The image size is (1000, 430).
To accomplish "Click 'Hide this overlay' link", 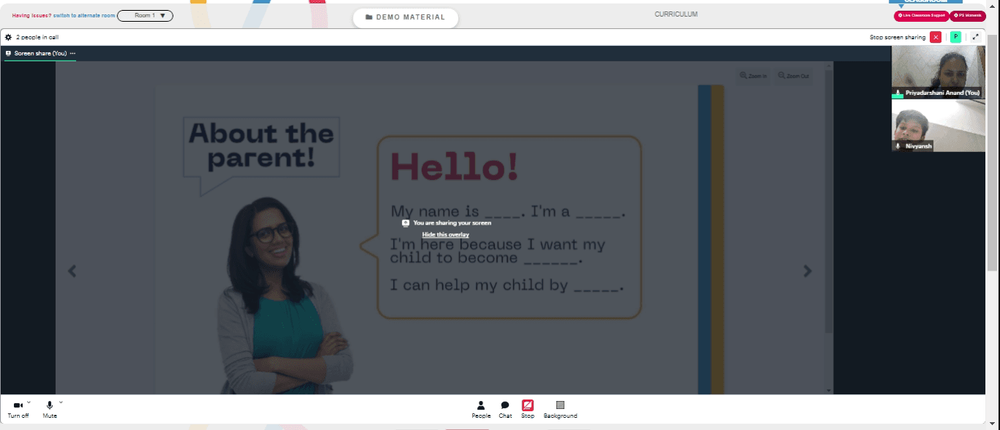I will coord(445,235).
